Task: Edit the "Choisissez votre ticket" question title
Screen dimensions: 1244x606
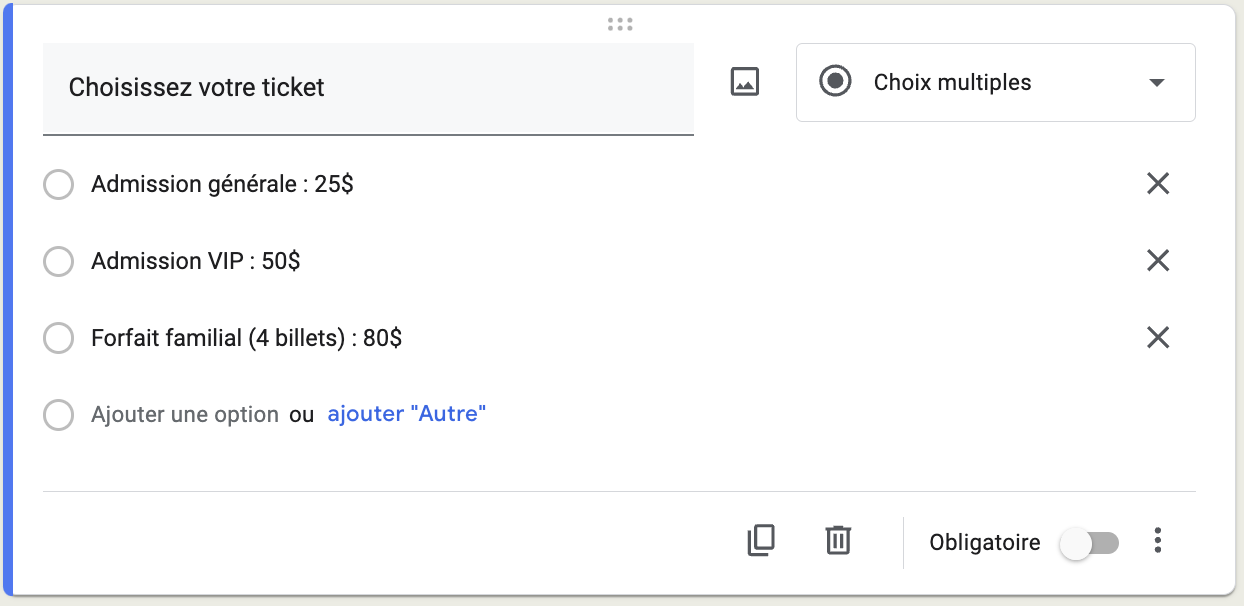Action: coord(368,88)
